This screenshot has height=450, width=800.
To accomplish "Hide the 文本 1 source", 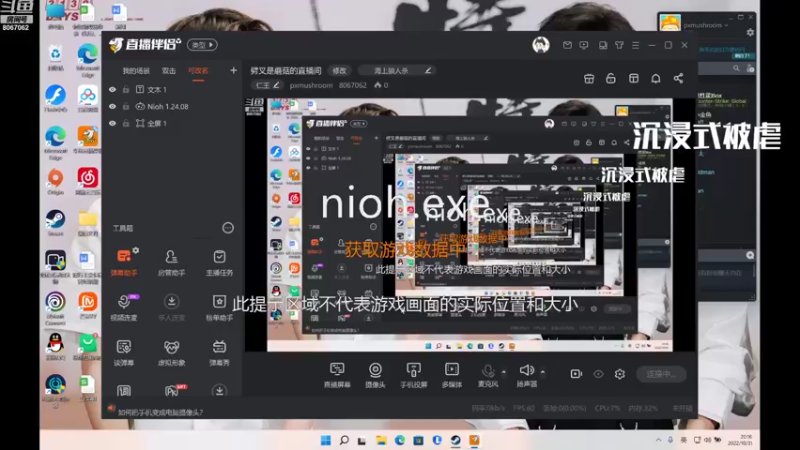I will (112, 89).
